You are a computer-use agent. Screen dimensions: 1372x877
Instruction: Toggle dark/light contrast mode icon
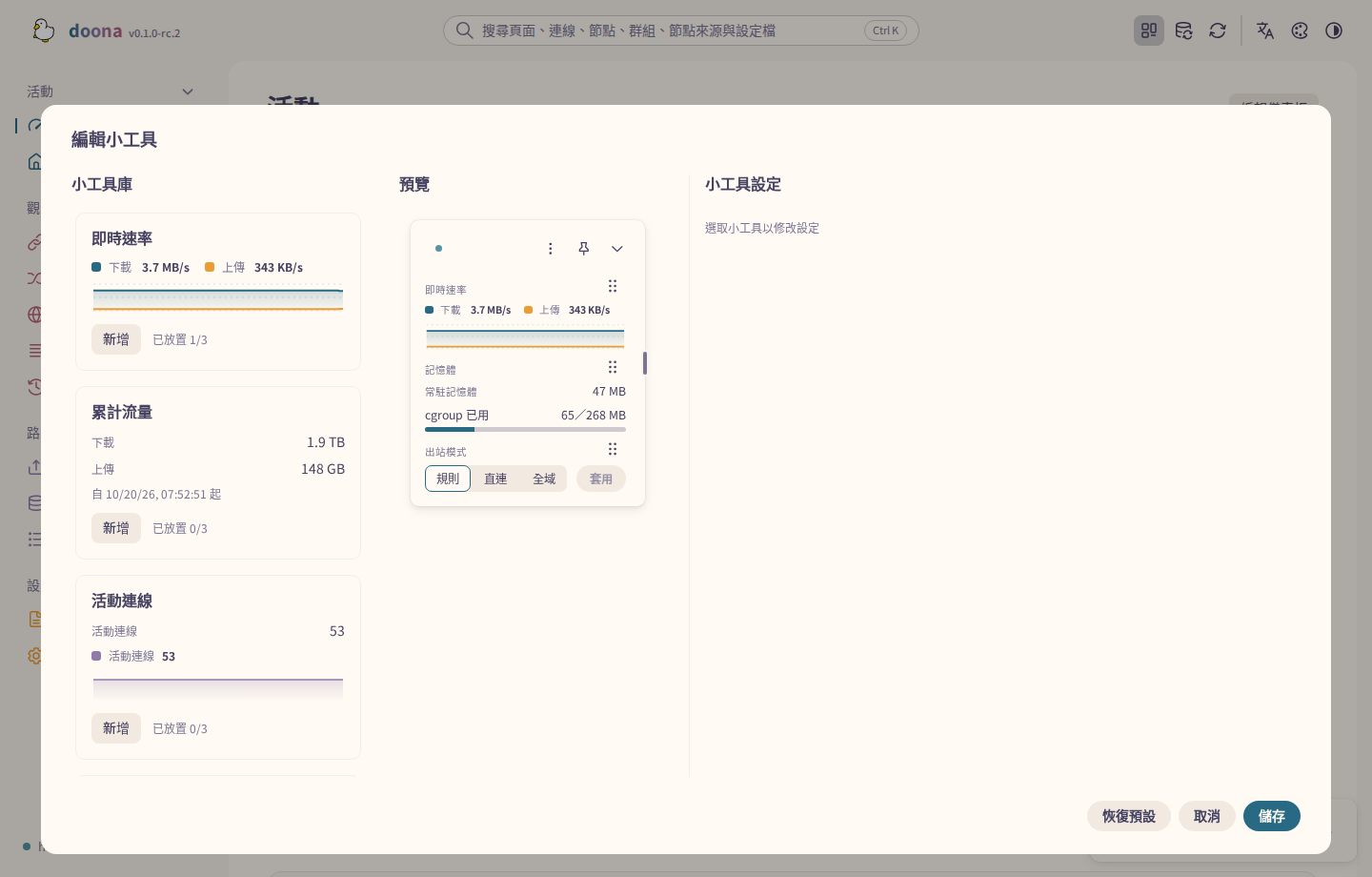[x=1334, y=31]
